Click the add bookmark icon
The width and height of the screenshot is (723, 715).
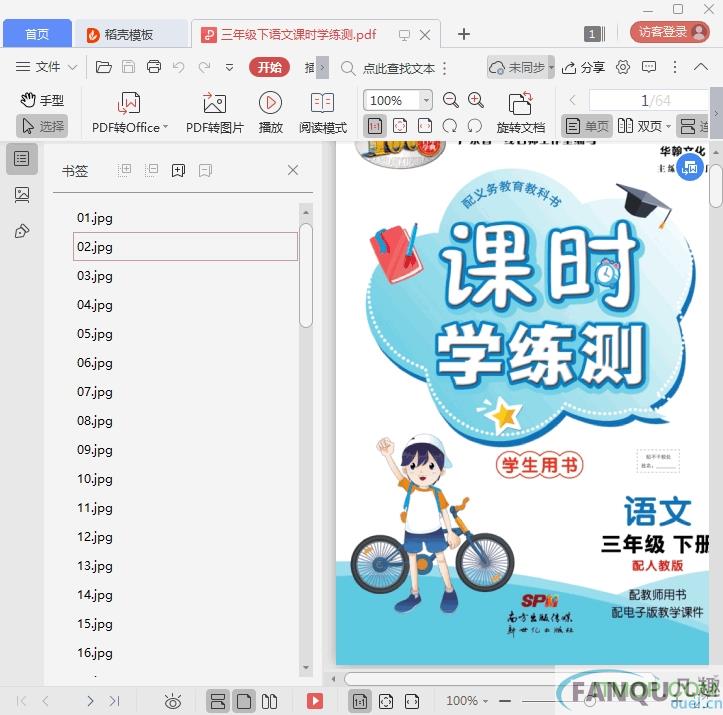click(x=178, y=170)
